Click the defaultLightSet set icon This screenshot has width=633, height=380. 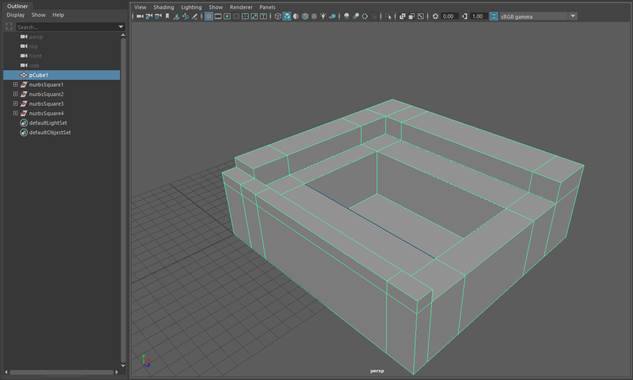[x=24, y=123]
